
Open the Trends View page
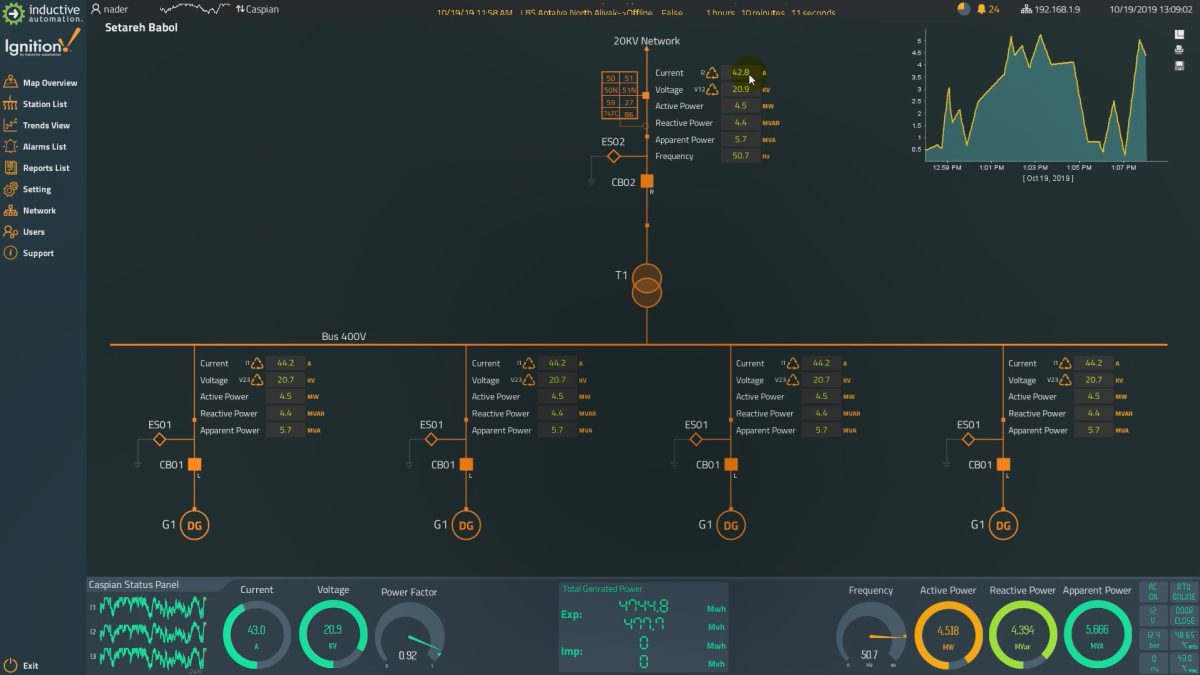pyautogui.click(x=38, y=126)
